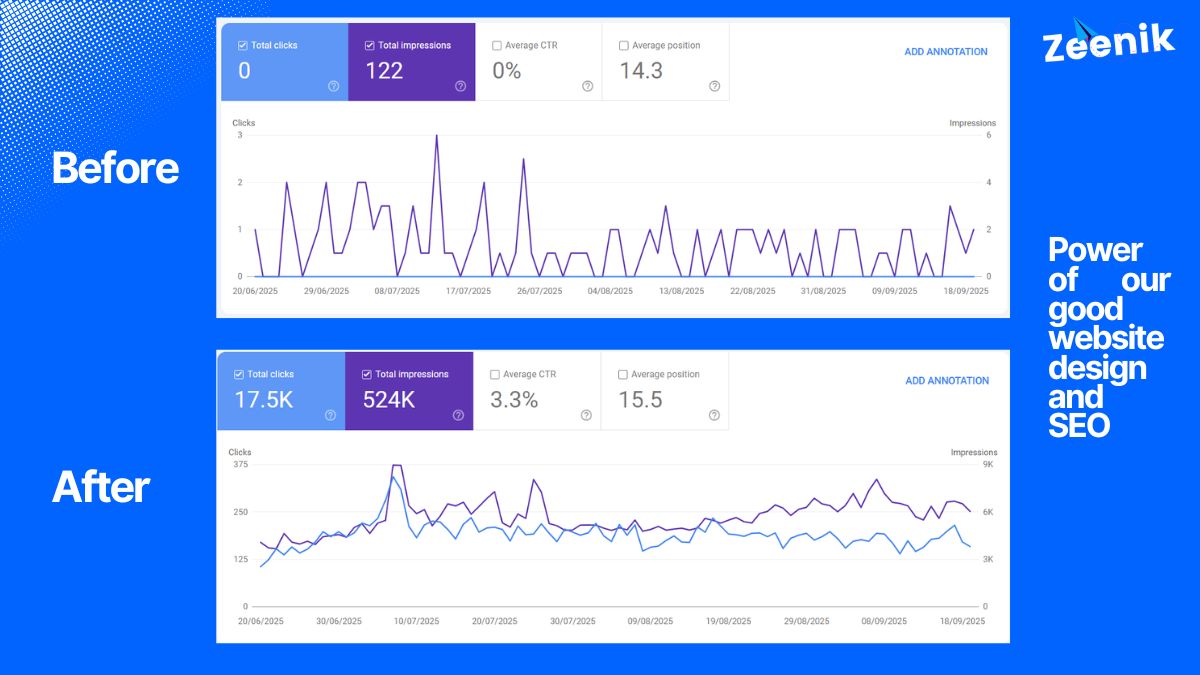Click help icon on Total impressions 122 card
Image resolution: width=1200 pixels, height=675 pixels.
click(460, 86)
